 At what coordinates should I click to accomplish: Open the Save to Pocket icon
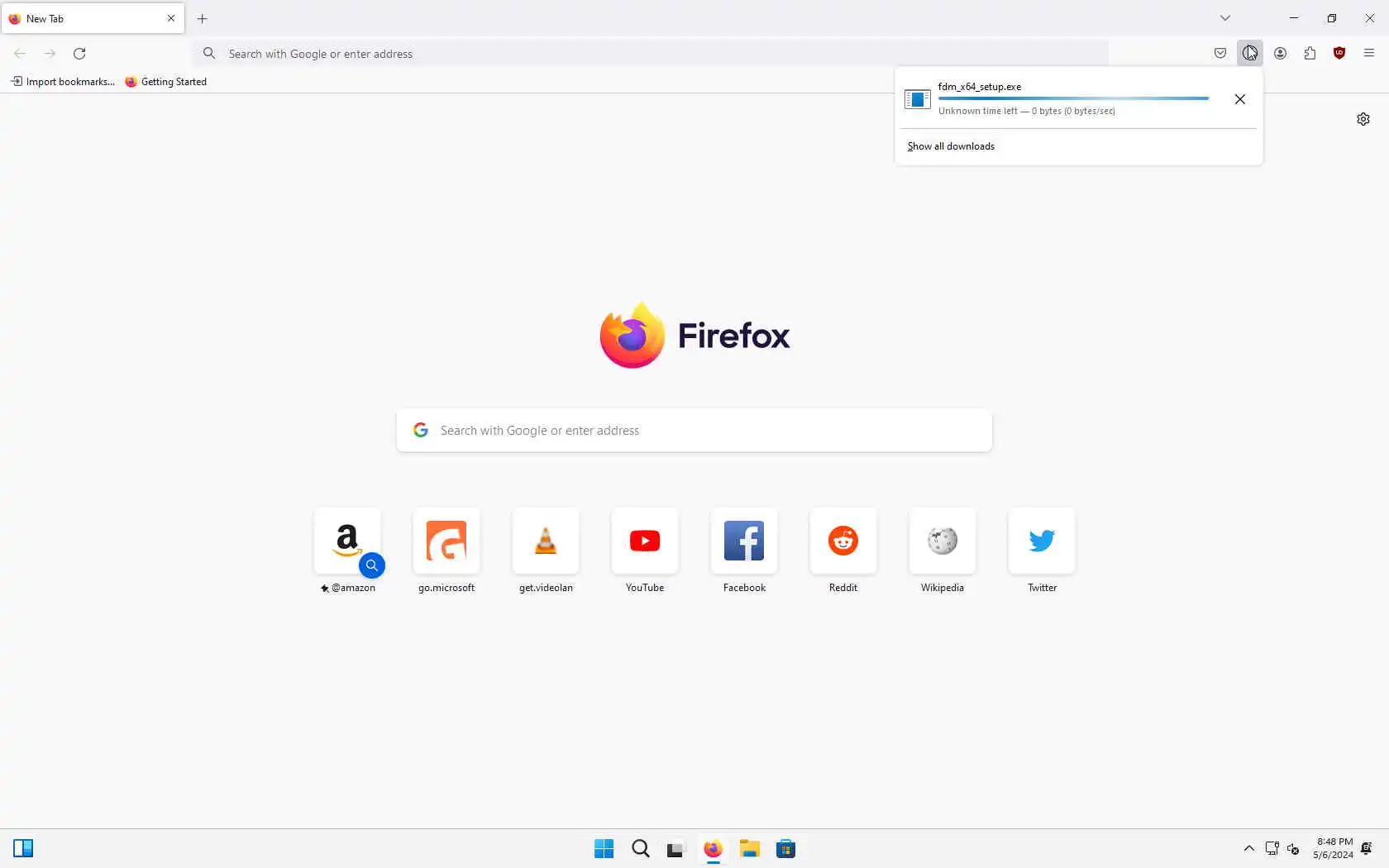coord(1220,54)
